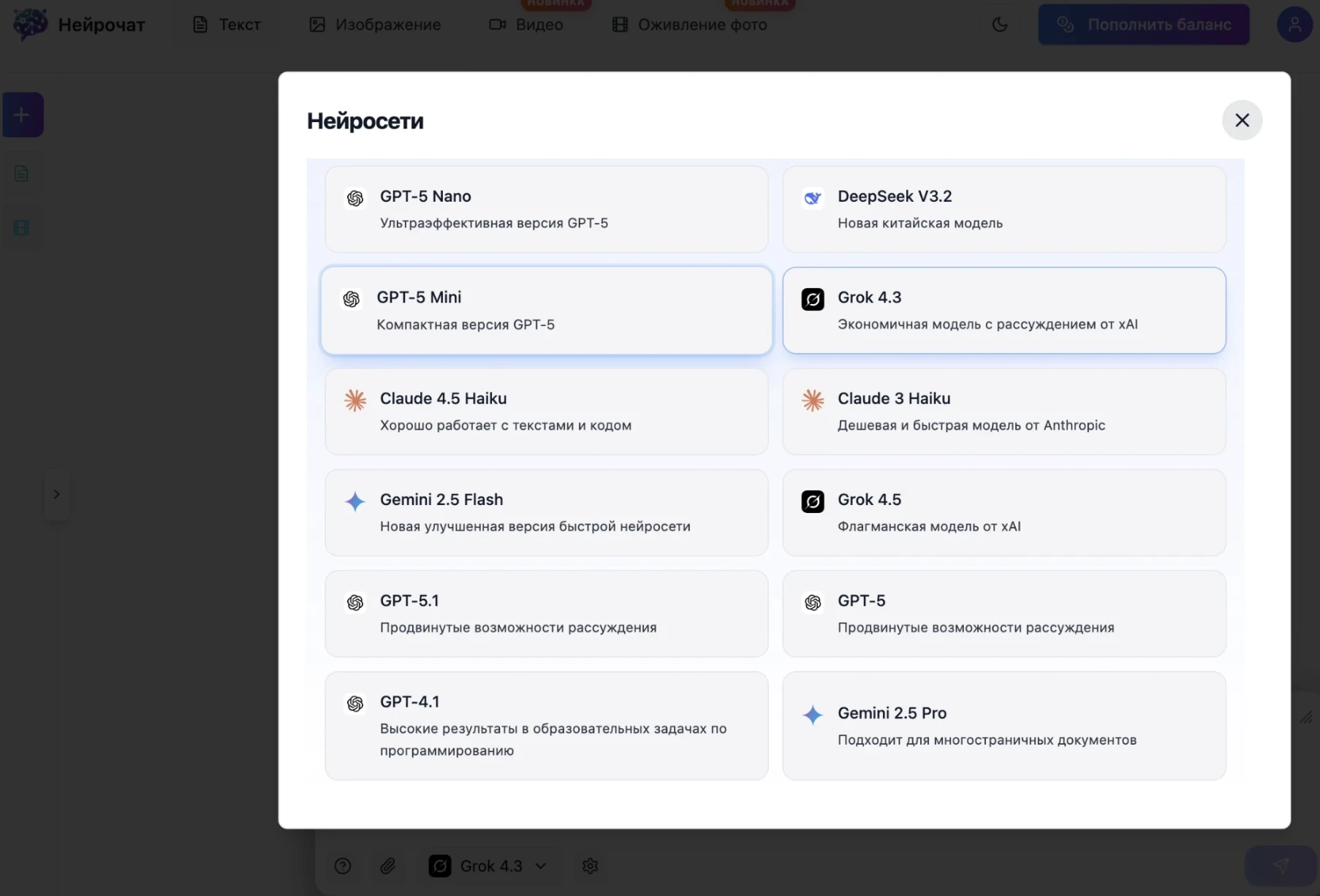This screenshot has width=1320, height=896.
Task: Choose the GPT-5.1 model card
Action: [x=546, y=613]
